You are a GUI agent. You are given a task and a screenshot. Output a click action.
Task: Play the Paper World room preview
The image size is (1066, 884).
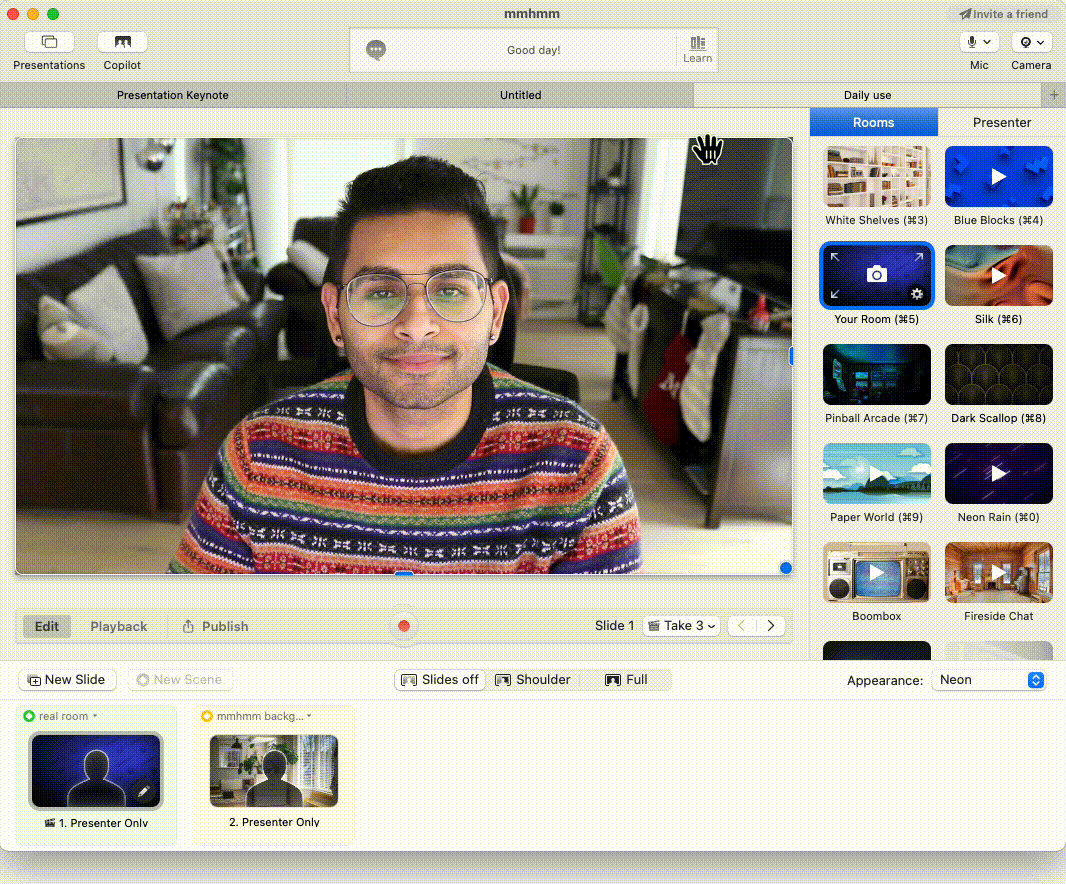876,473
